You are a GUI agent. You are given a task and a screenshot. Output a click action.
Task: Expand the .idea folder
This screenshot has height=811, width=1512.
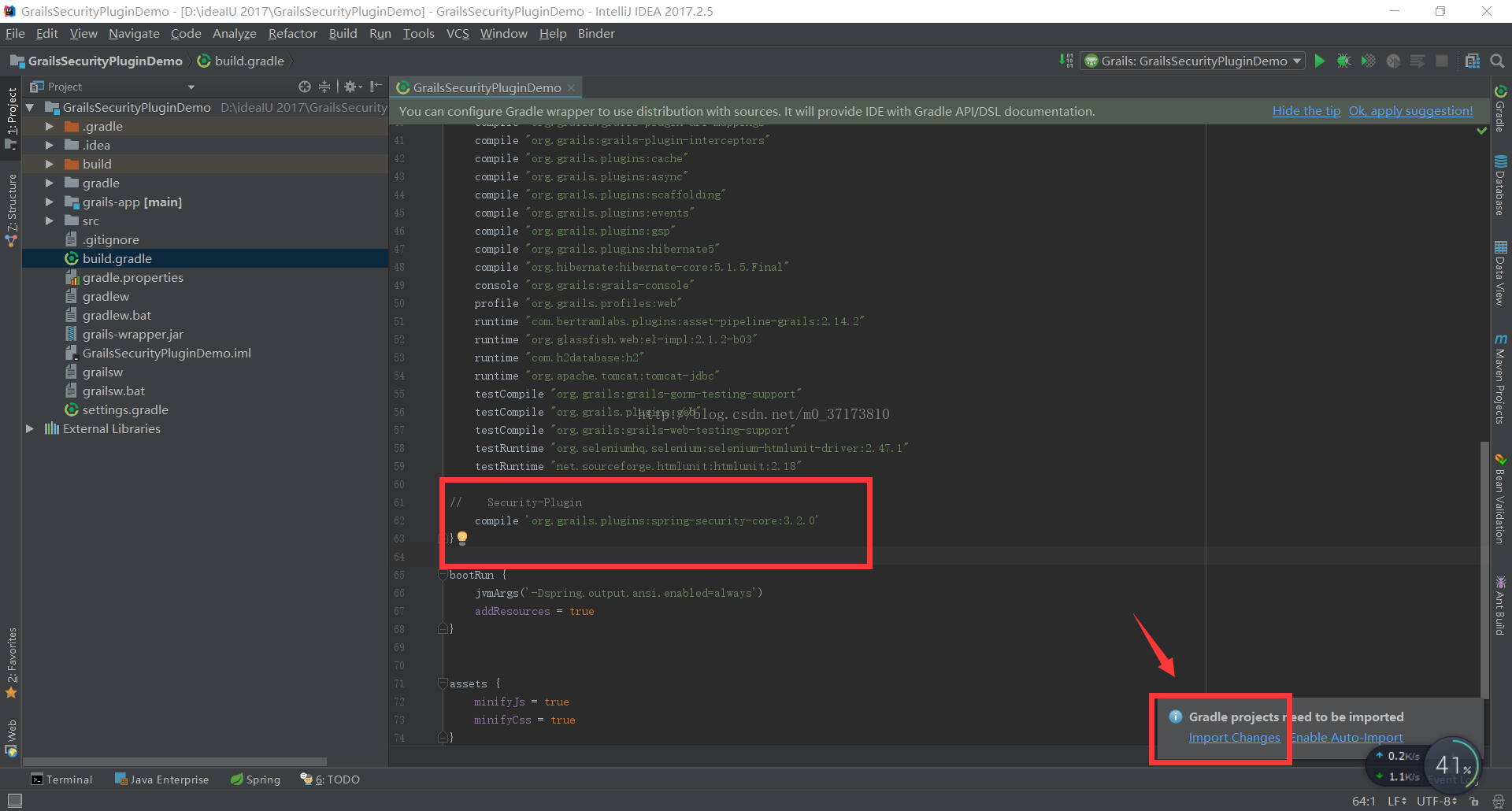point(50,145)
